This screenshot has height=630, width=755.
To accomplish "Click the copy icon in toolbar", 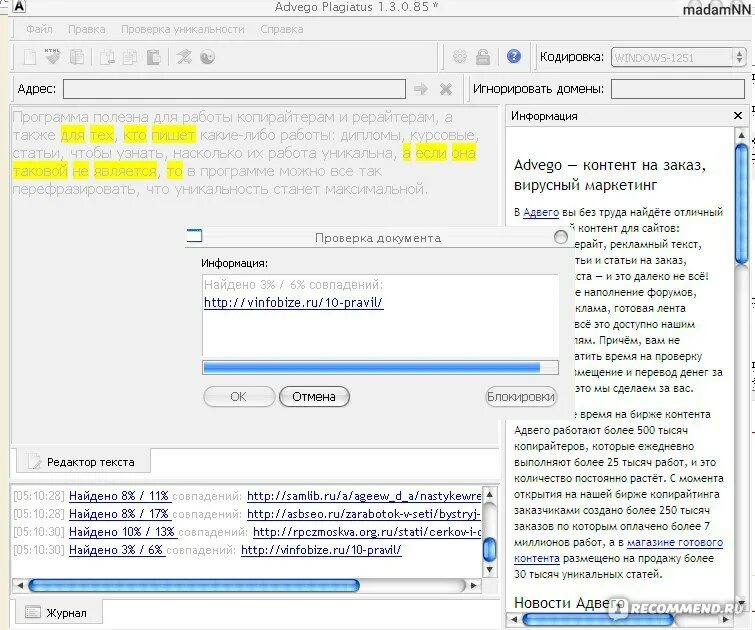I will tap(130, 57).
